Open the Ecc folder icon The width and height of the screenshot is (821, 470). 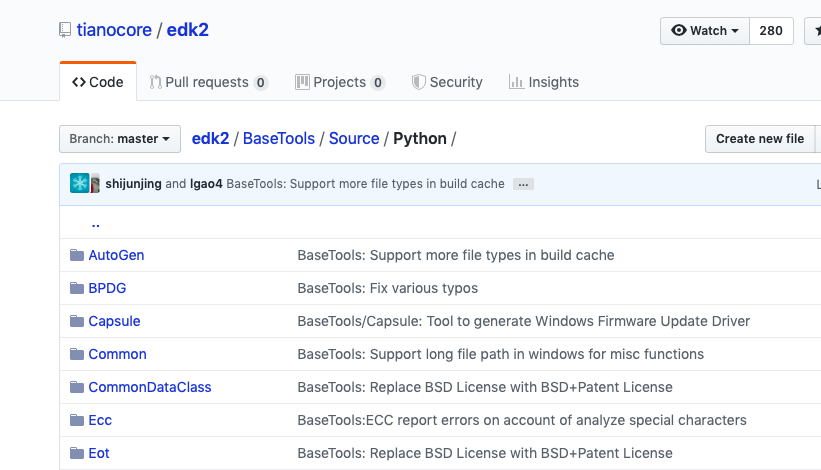tap(77, 420)
